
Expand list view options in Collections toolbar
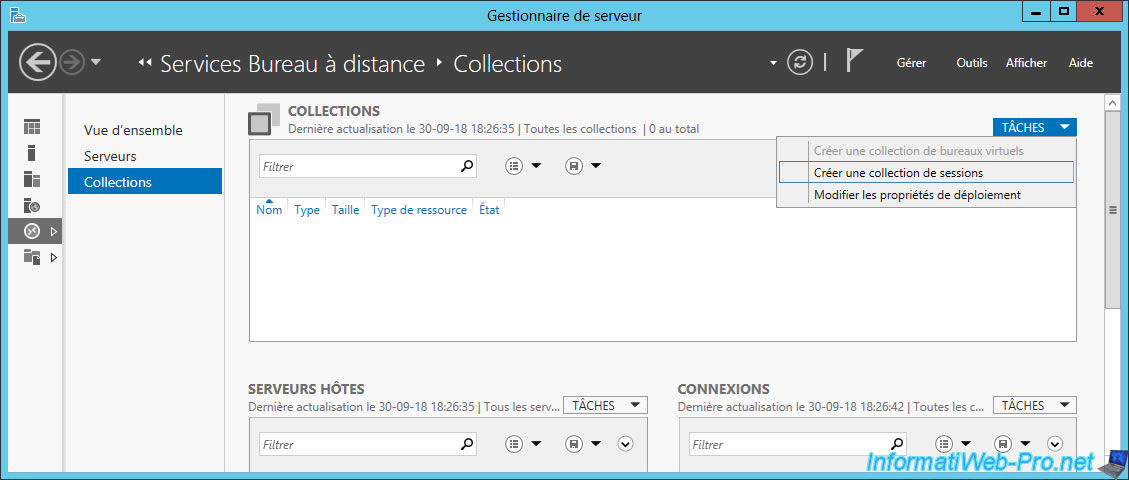(523, 166)
